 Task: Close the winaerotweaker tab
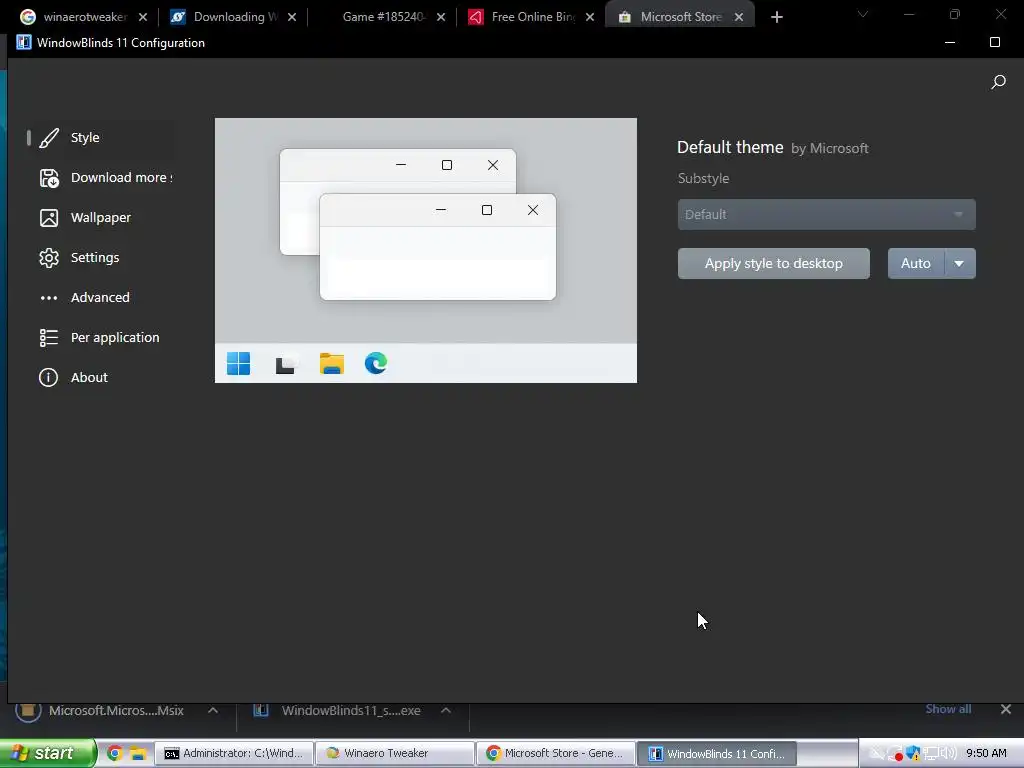tap(143, 17)
